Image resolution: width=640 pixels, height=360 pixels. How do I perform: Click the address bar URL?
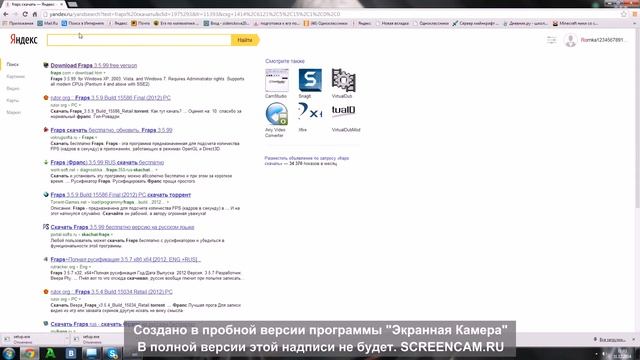(x=194, y=14)
